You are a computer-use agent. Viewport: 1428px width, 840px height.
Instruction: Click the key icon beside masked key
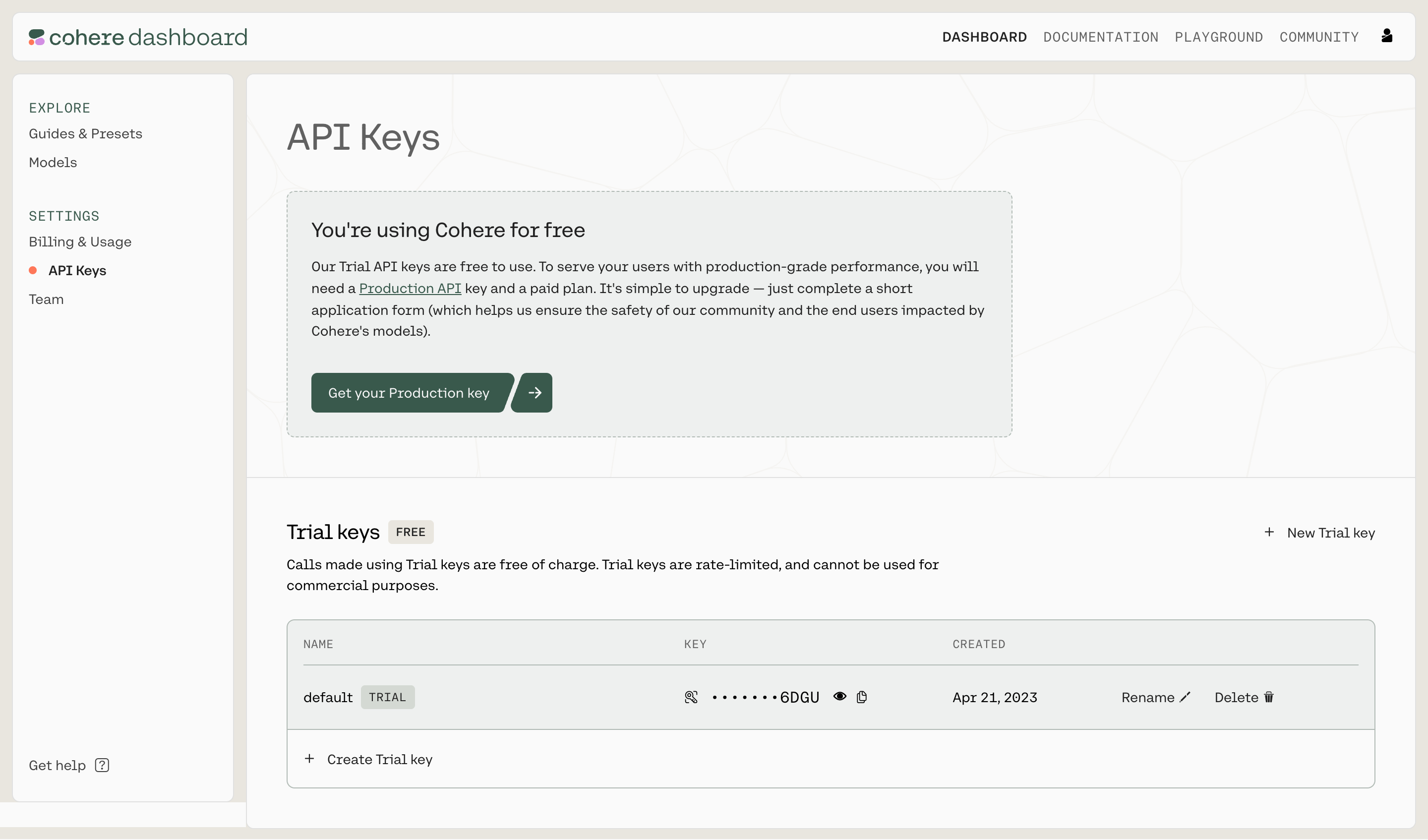click(x=691, y=697)
